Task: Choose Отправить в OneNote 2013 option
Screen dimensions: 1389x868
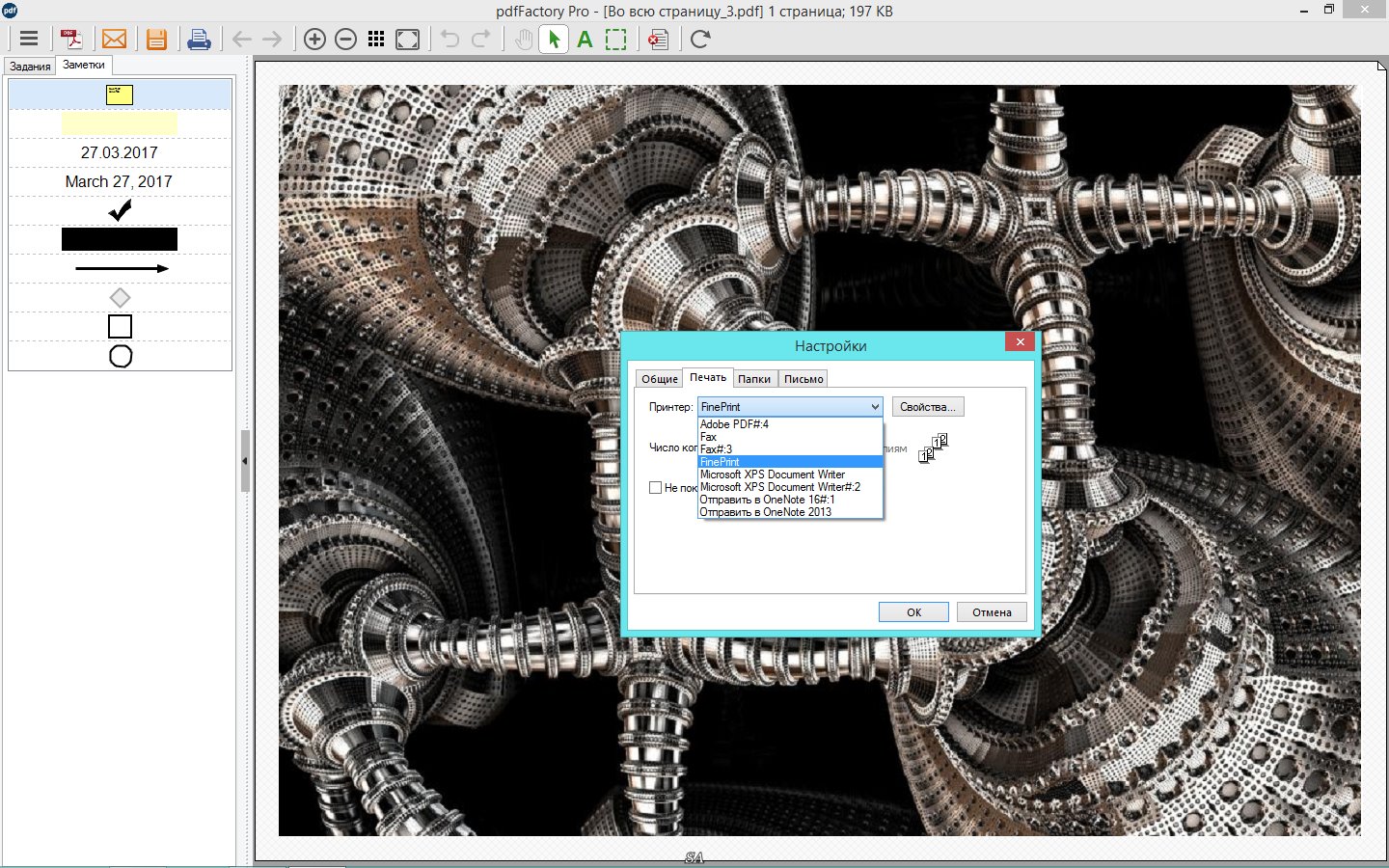Action: pyautogui.click(x=790, y=512)
